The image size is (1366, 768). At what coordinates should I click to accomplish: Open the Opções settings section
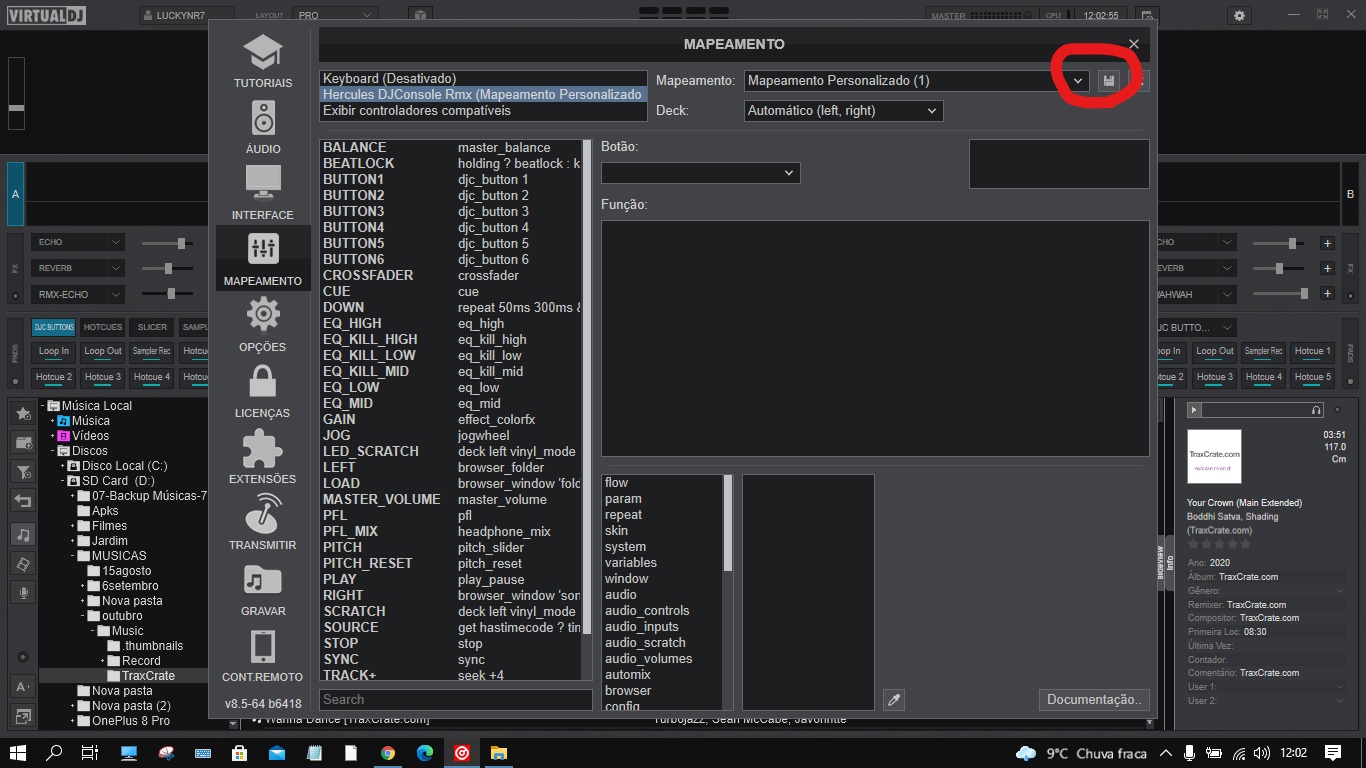click(x=263, y=325)
